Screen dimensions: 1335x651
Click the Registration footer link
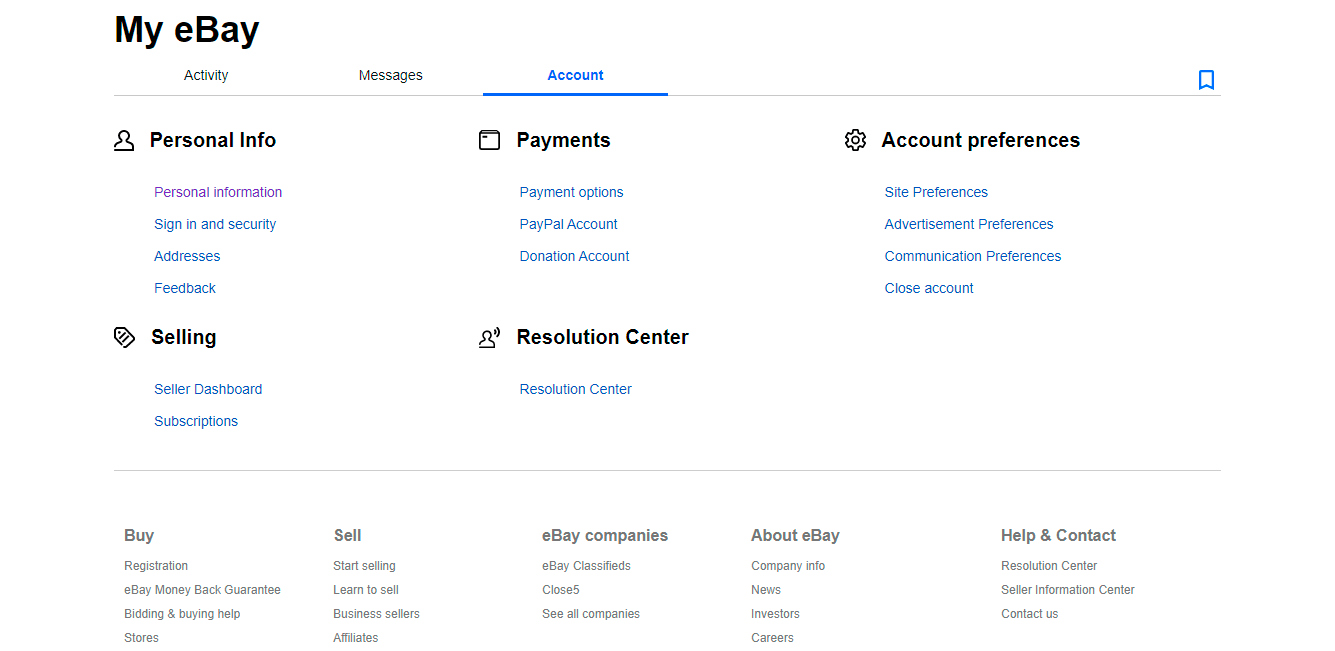click(x=156, y=566)
